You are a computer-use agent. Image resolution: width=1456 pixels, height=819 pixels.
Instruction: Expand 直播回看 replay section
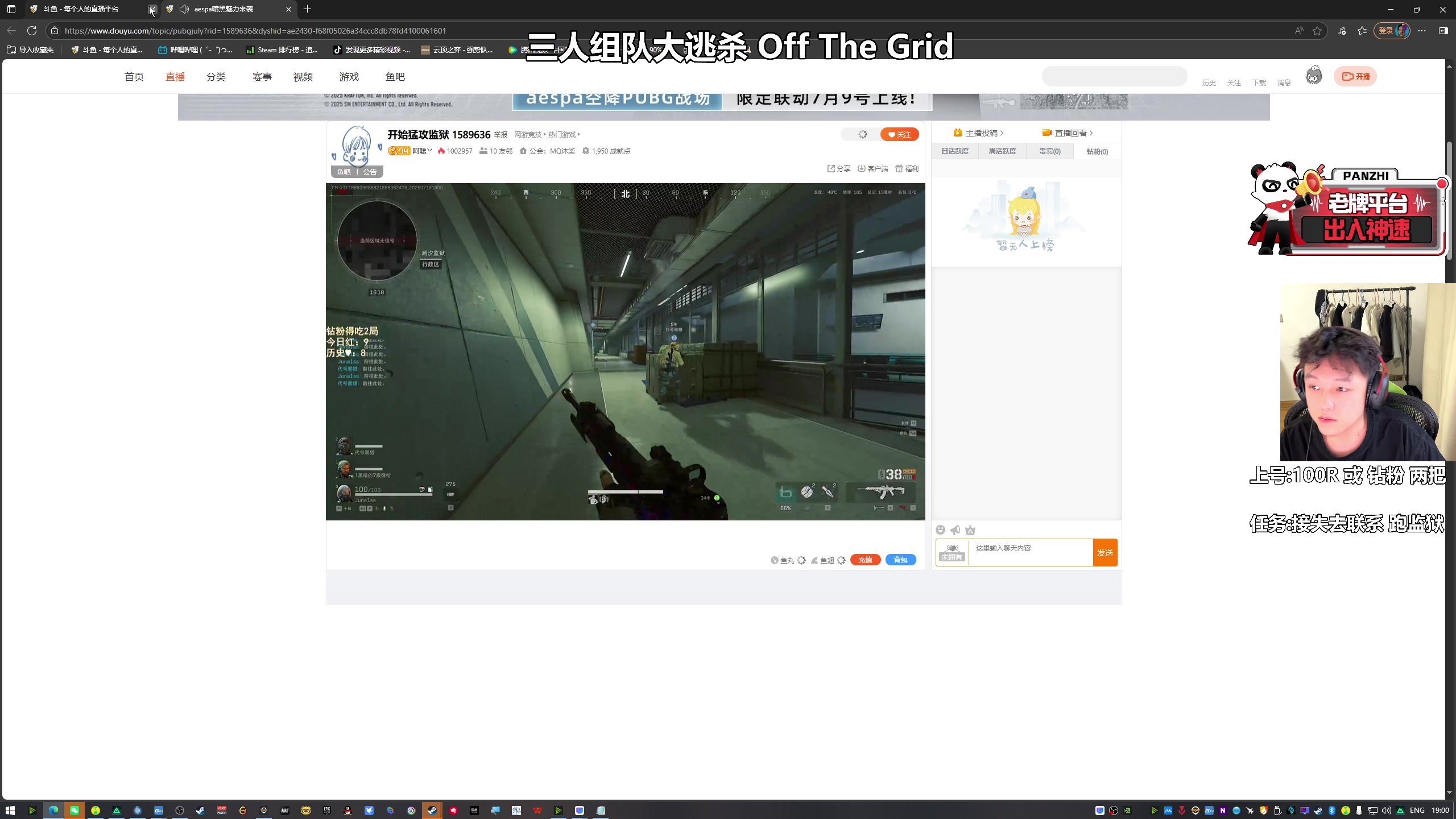[1068, 133]
